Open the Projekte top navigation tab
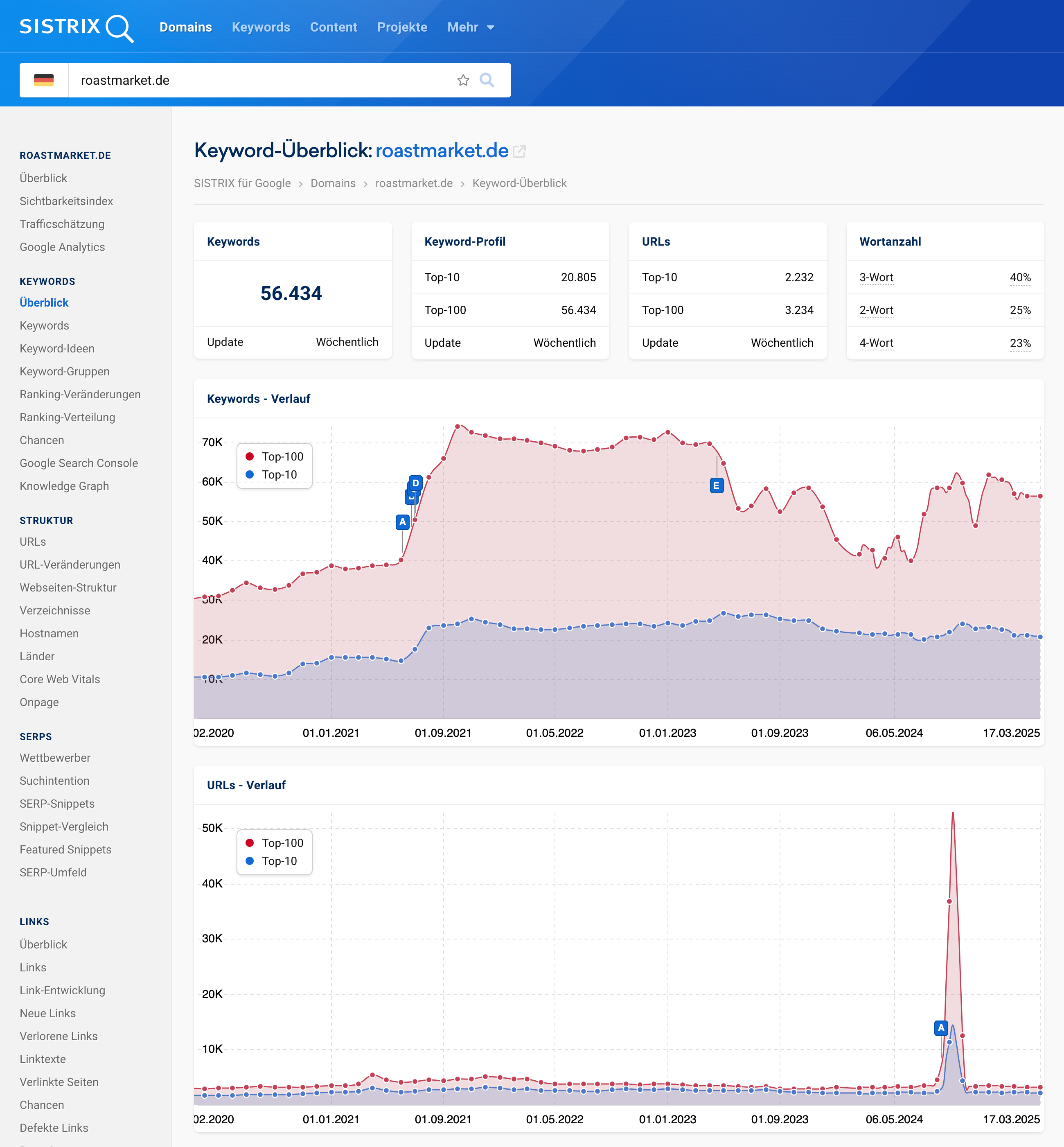 click(x=402, y=27)
